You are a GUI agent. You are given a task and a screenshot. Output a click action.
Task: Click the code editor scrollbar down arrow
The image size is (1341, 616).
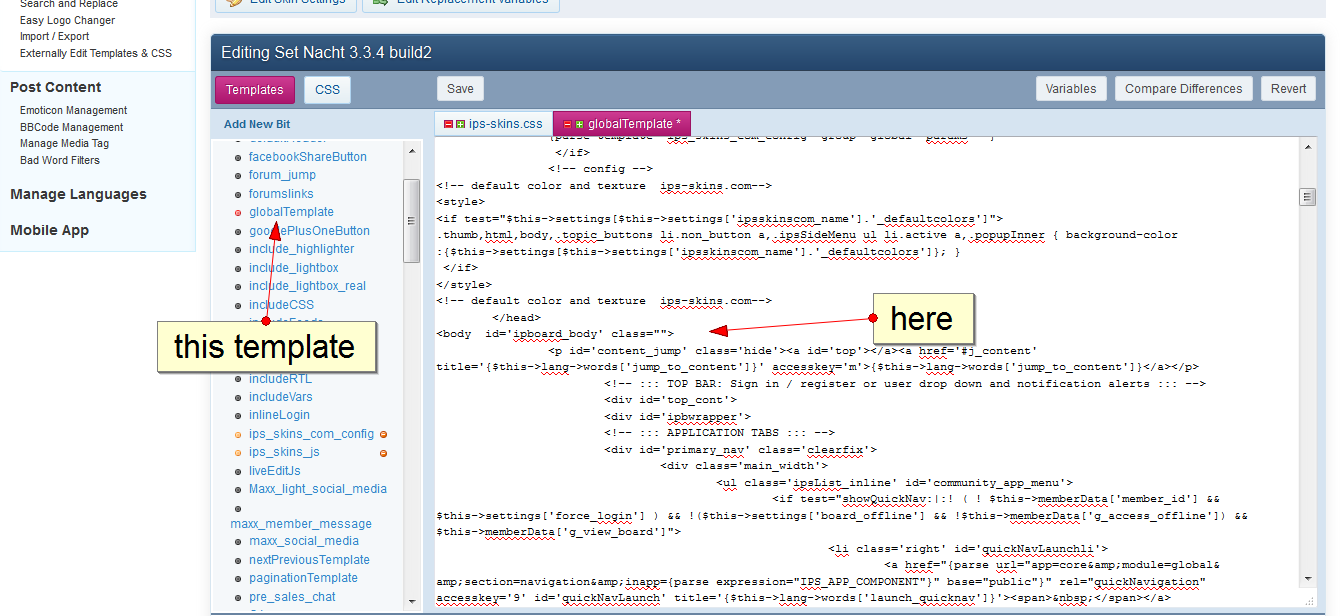1307,579
